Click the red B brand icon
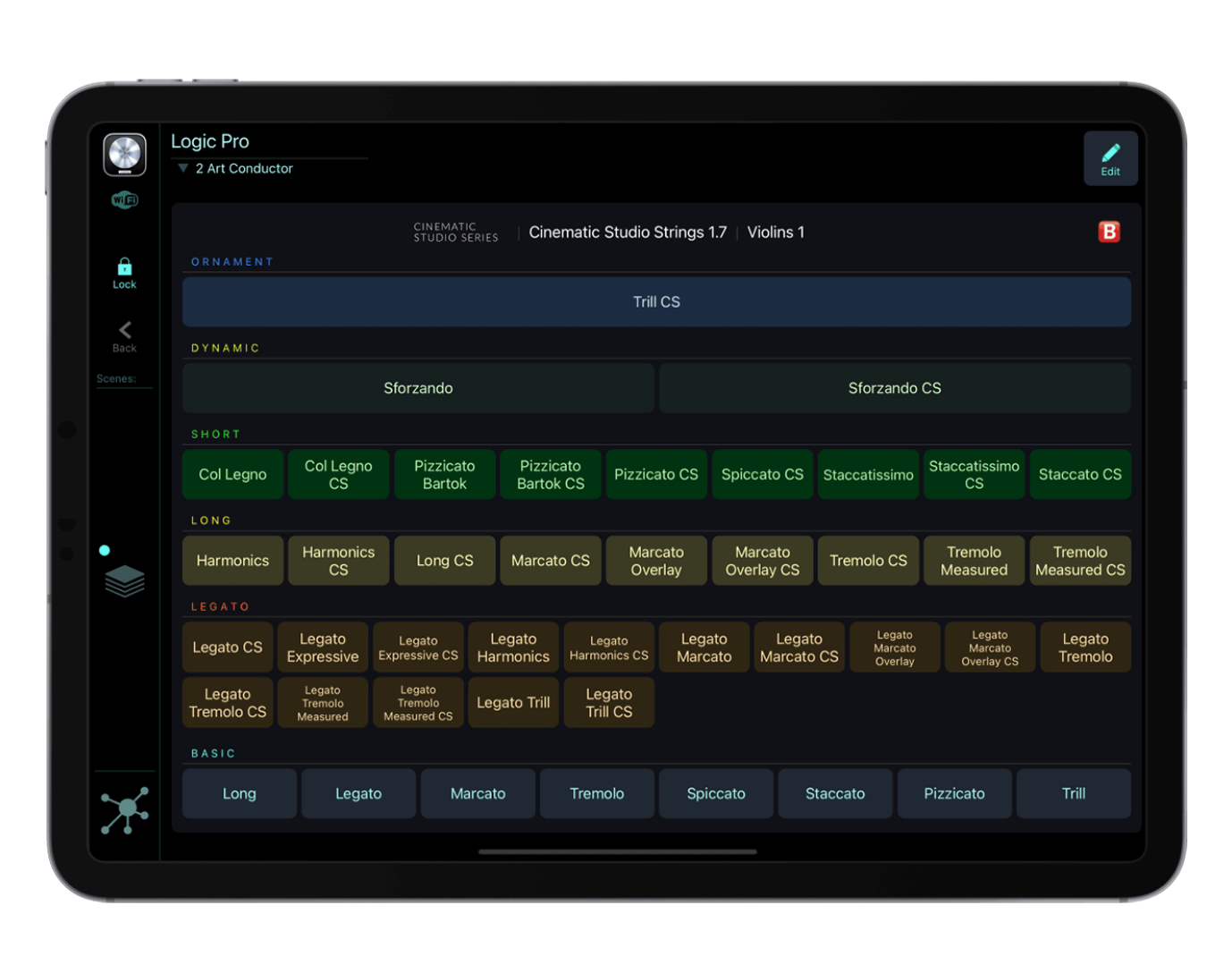The width and height of the screenshot is (1232, 973). tap(1109, 232)
